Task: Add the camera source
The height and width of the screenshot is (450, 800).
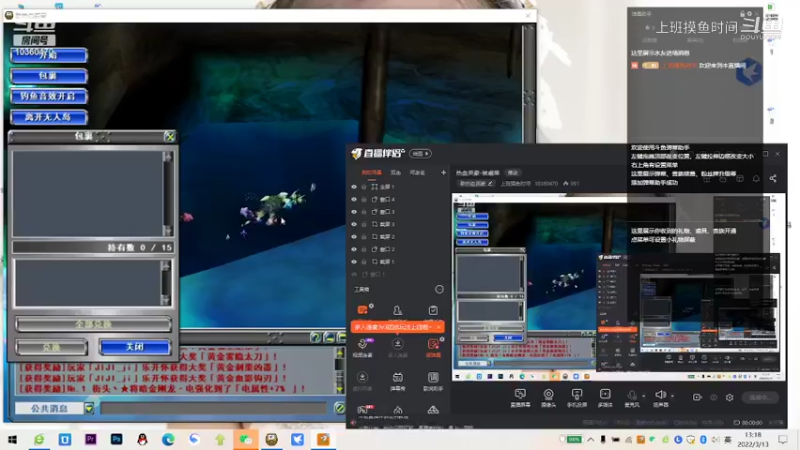Action: (548, 397)
